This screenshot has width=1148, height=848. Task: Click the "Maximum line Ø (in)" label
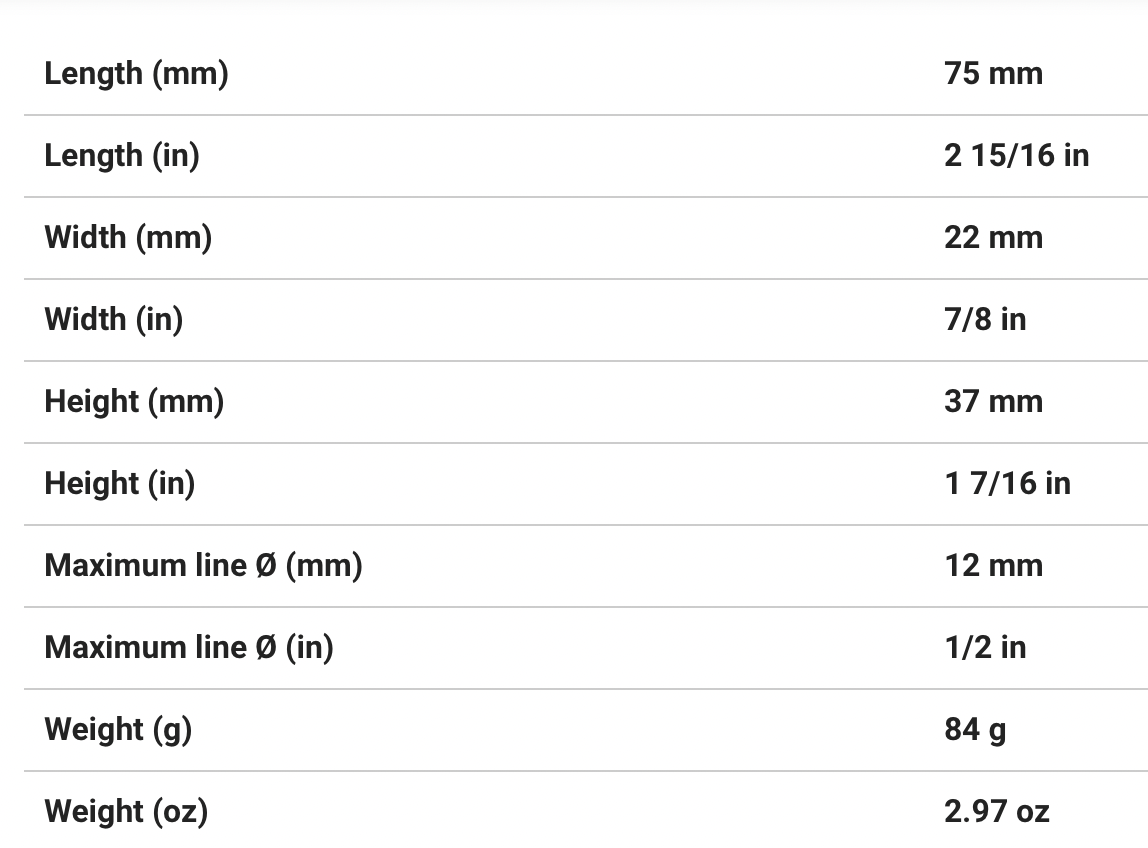189,648
